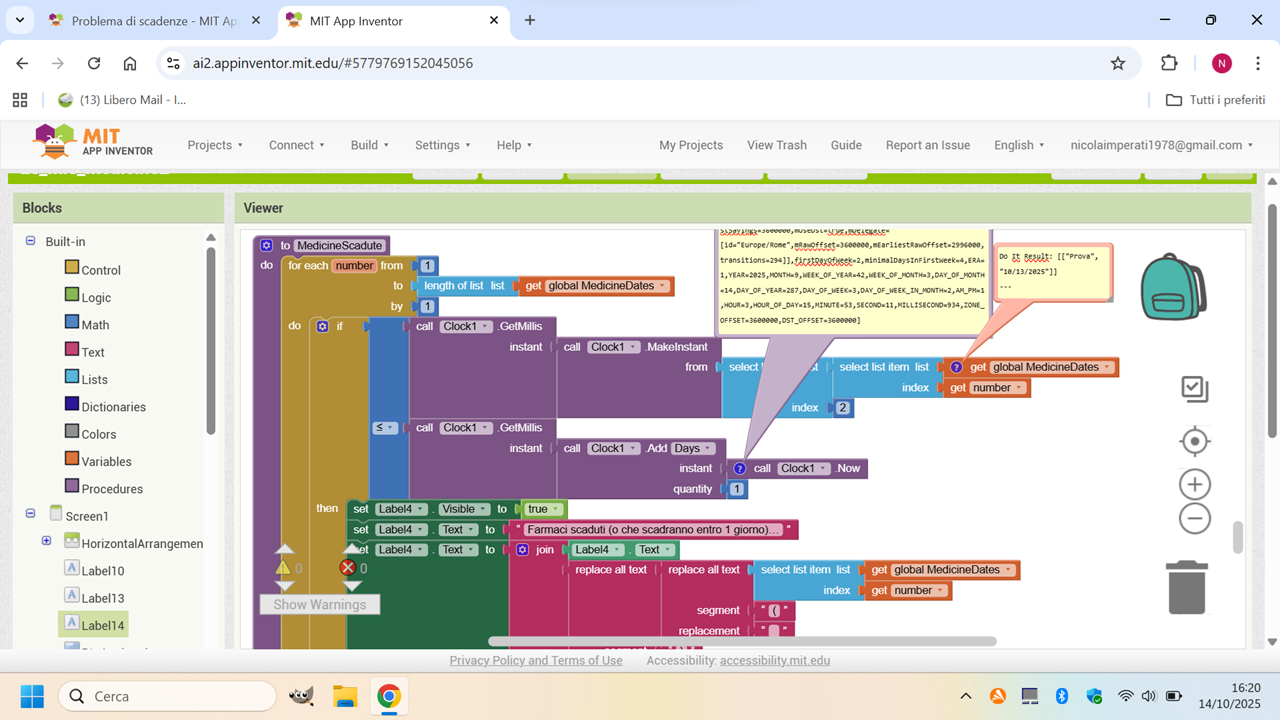Open Chrome from the Windows taskbar
The width and height of the screenshot is (1280, 720).
pyautogui.click(x=389, y=696)
